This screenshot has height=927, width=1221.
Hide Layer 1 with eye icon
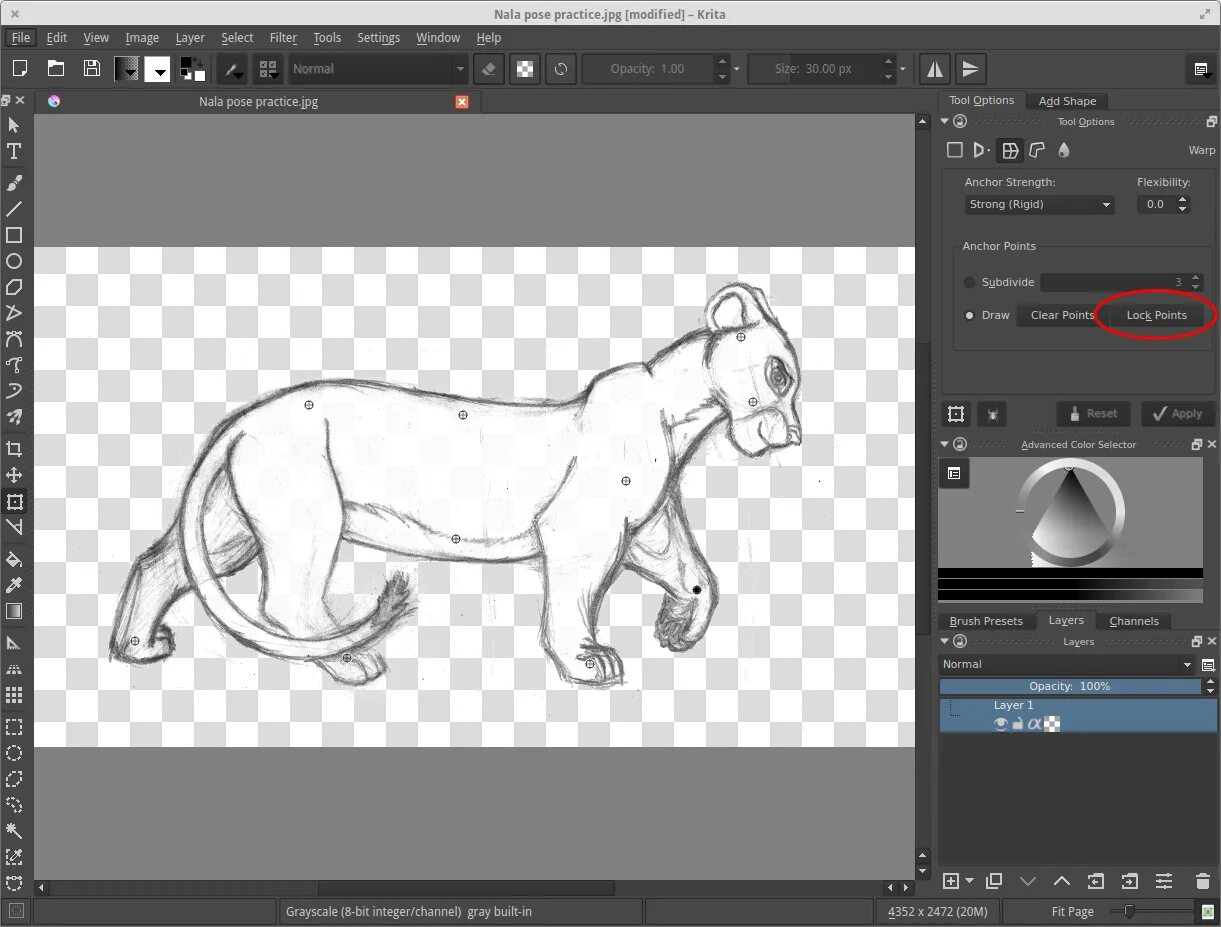[x=1001, y=724]
